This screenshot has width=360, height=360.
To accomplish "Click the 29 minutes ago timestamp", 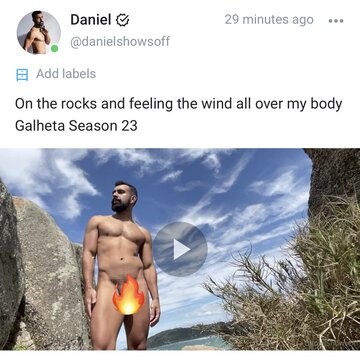I will click(x=269, y=20).
